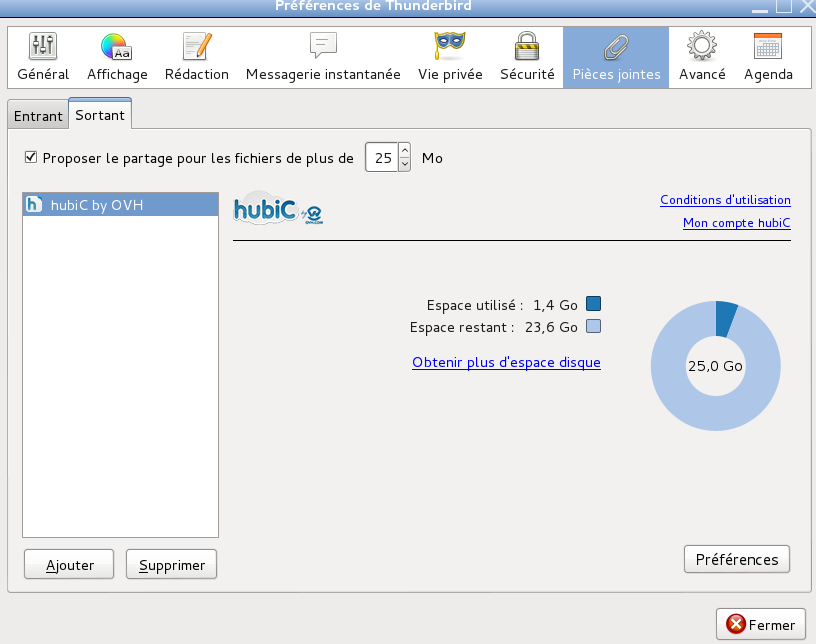
Task: Close the dialog with Fermer
Action: coord(760,624)
